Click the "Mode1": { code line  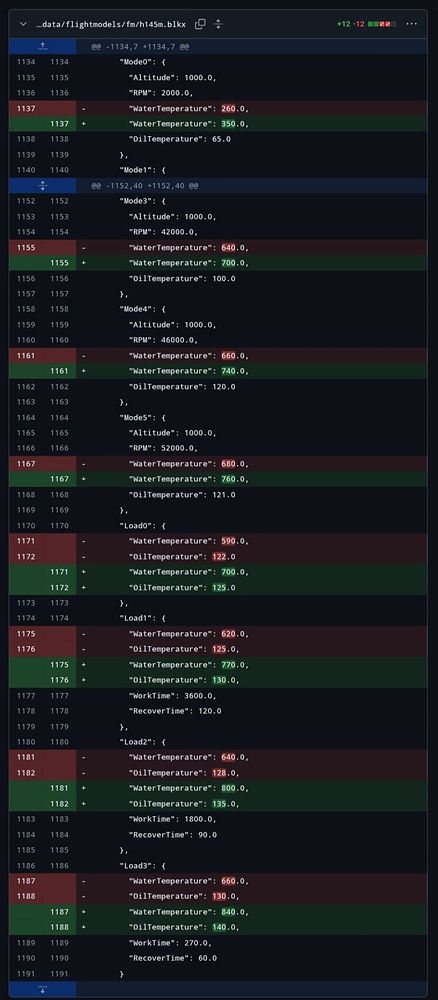point(142,170)
